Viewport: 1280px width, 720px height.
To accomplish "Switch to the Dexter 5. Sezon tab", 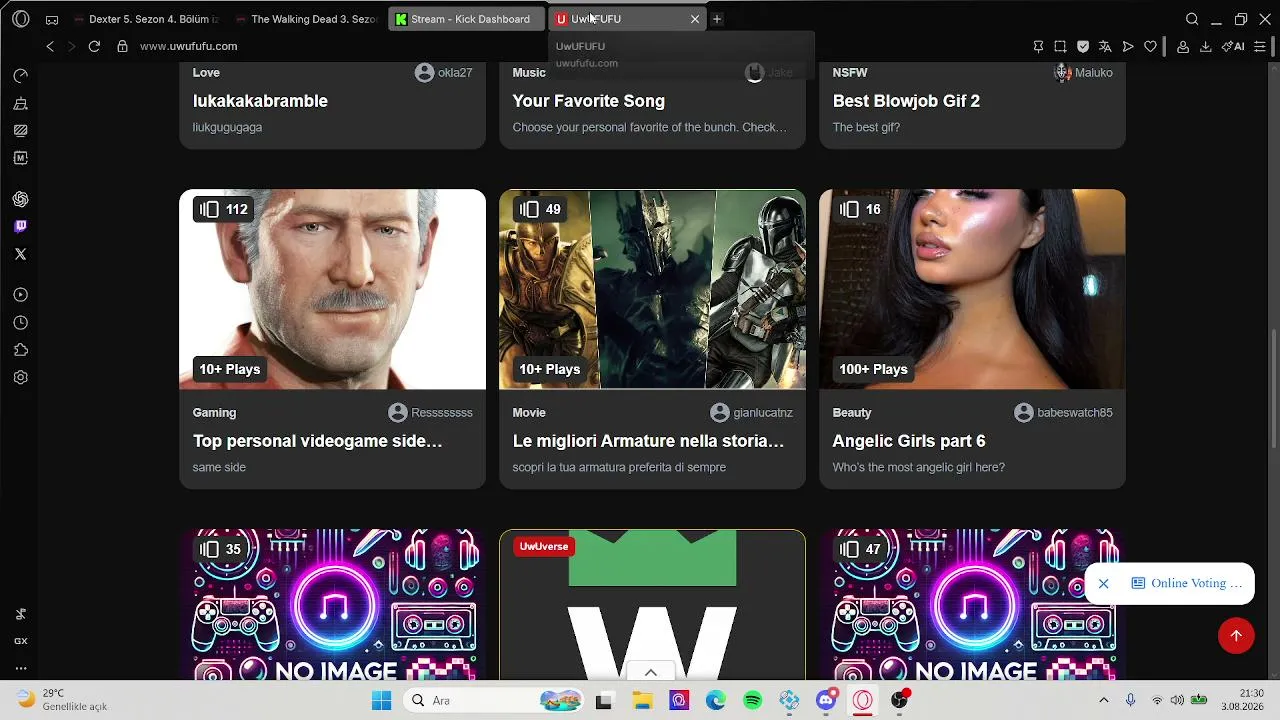I will coord(146,19).
